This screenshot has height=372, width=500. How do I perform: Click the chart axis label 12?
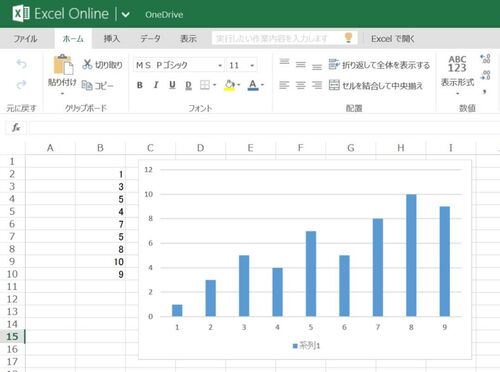click(x=149, y=170)
